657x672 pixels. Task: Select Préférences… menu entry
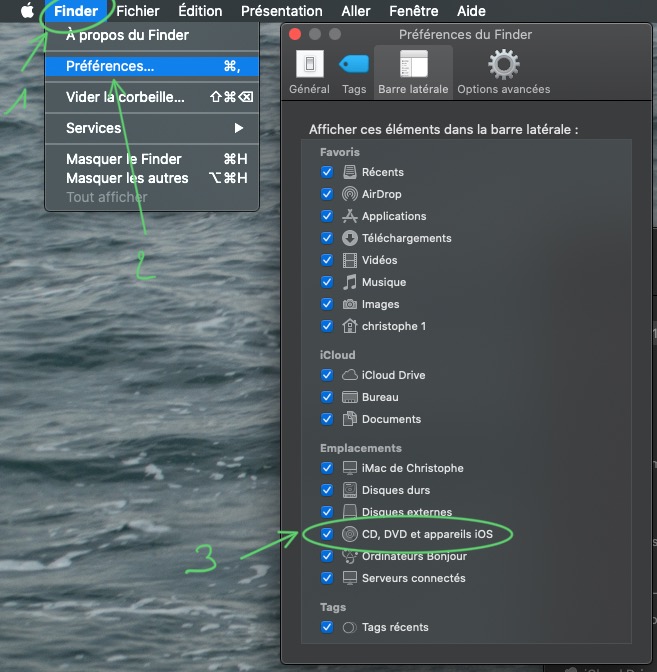tap(152, 66)
